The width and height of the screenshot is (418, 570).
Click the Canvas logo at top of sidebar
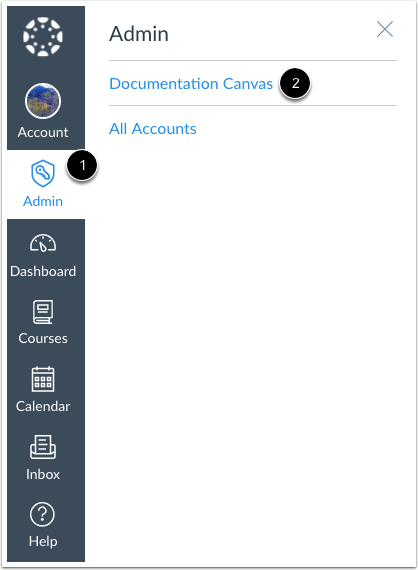(43, 37)
